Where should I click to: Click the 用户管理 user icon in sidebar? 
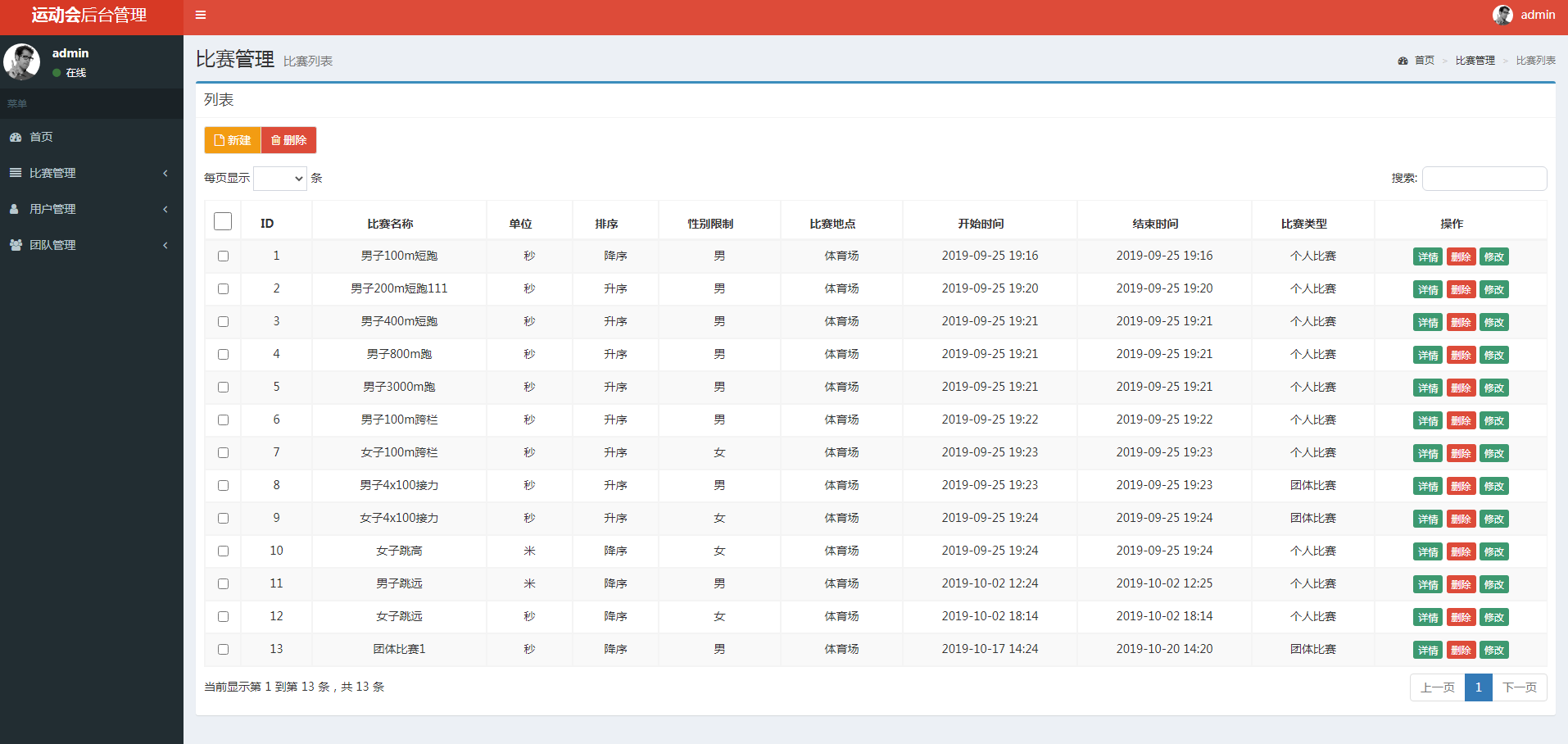point(15,209)
